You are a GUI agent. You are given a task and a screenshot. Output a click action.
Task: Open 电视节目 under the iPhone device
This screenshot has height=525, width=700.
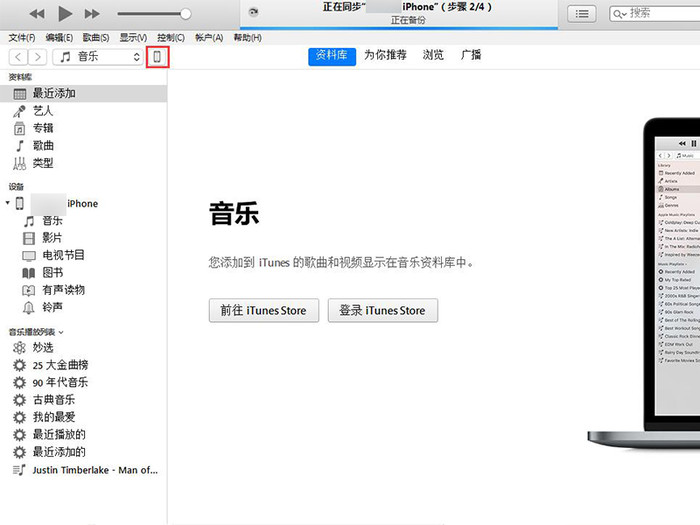[83, 255]
